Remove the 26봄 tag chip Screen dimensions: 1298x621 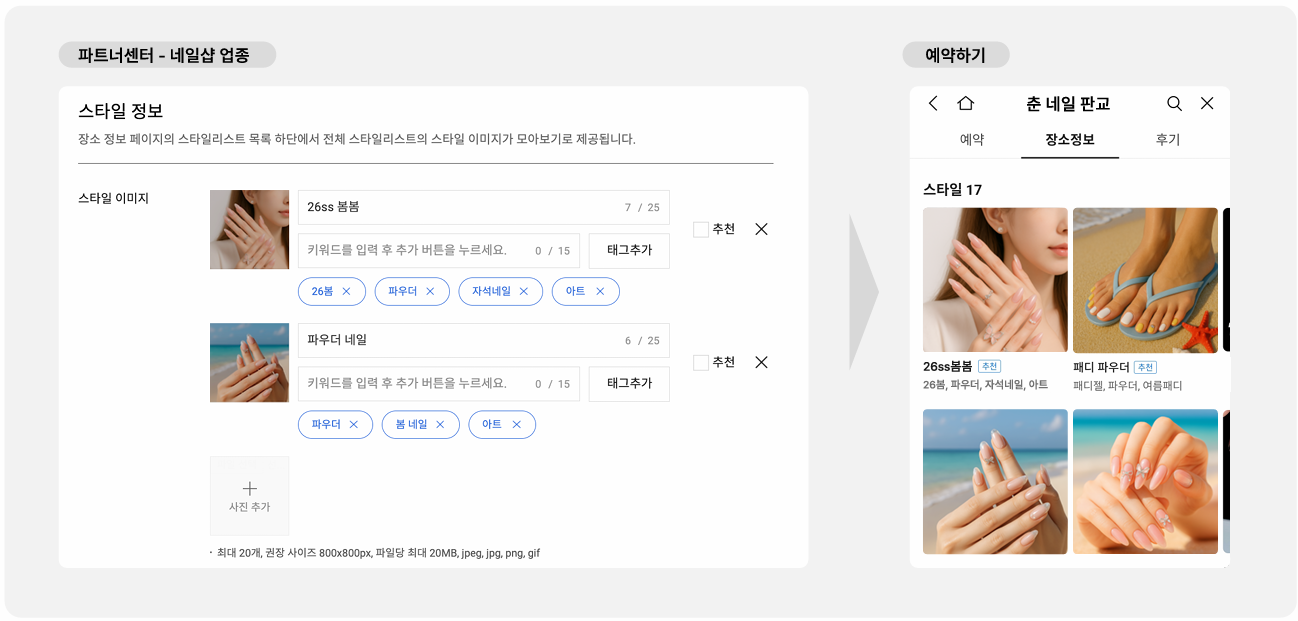click(346, 291)
